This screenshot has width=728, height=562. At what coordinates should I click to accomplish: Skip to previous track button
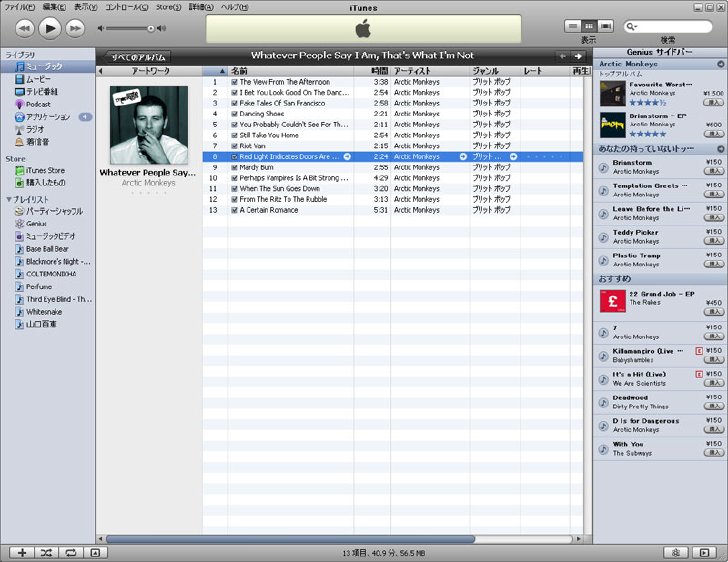(x=25, y=28)
